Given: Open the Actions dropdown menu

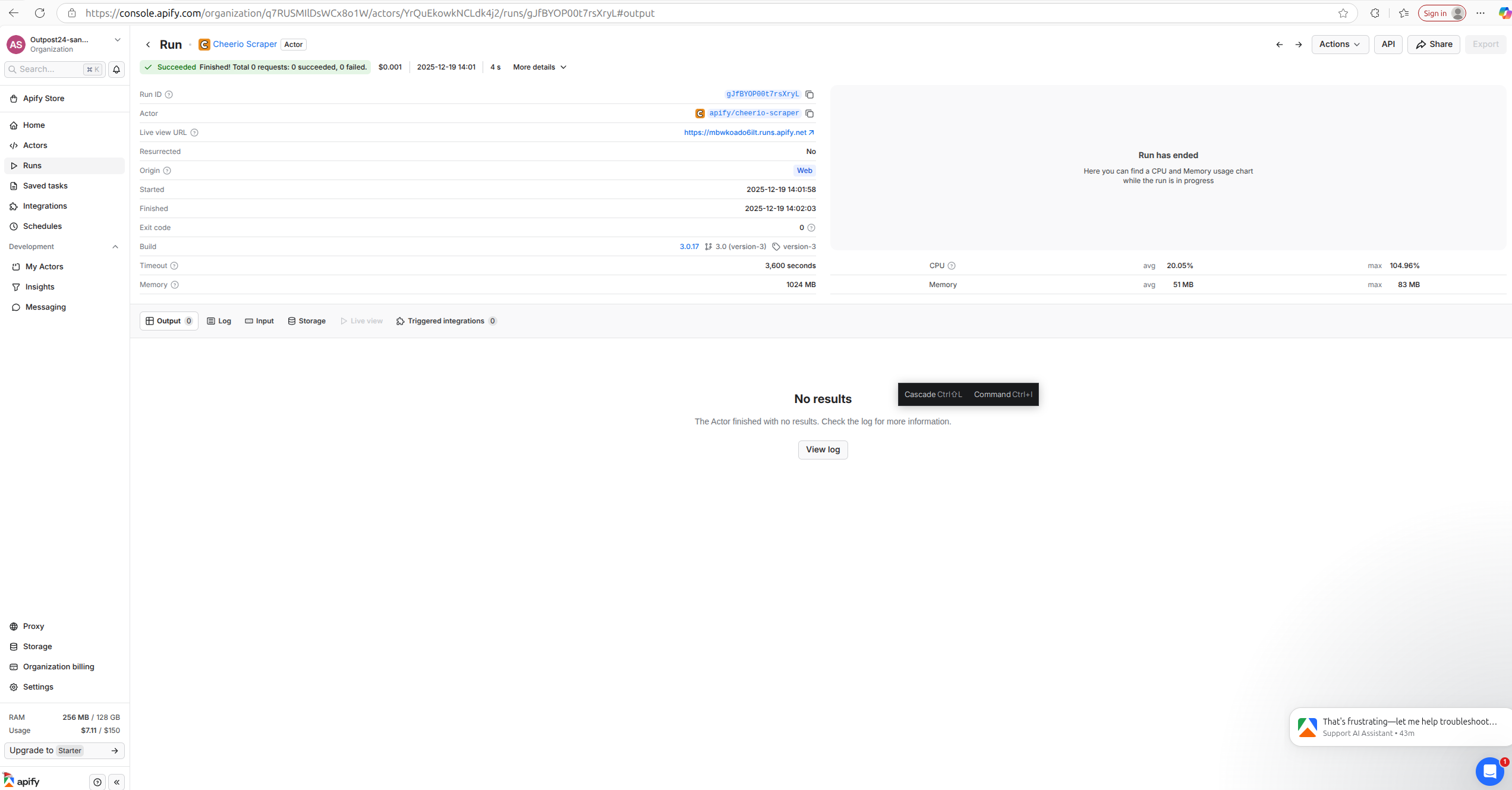Looking at the screenshot, I should 1339,45.
